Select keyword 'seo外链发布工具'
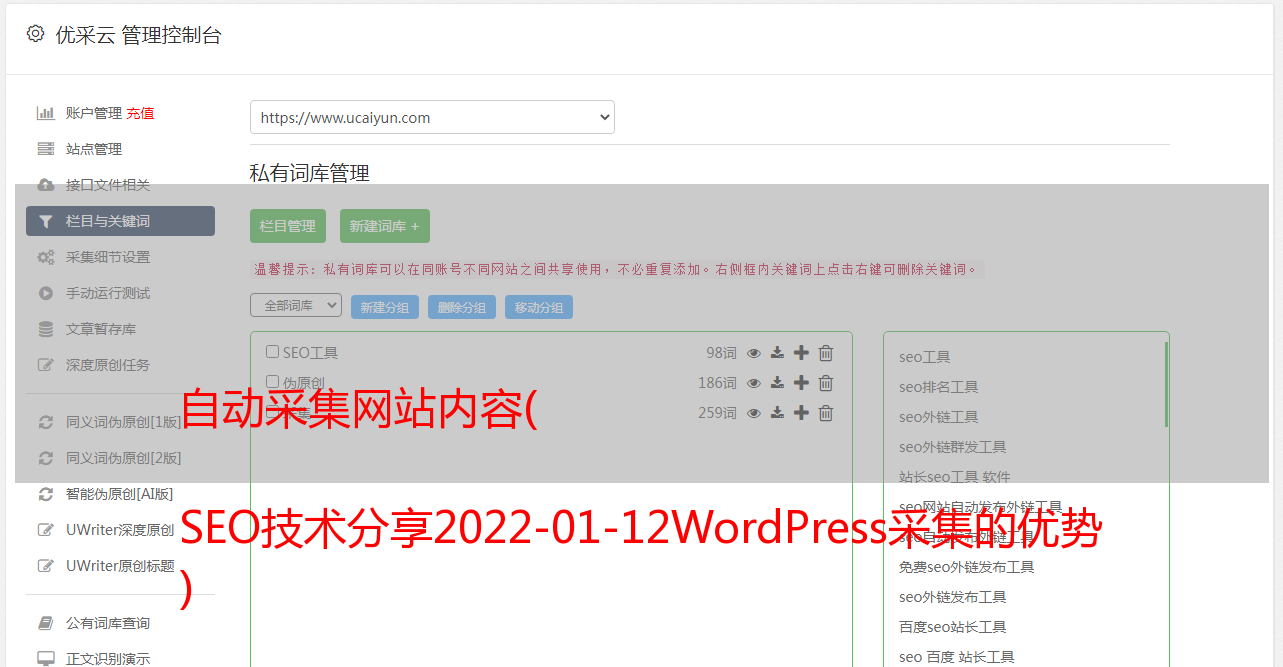The height and width of the screenshot is (667, 1283). tap(953, 597)
